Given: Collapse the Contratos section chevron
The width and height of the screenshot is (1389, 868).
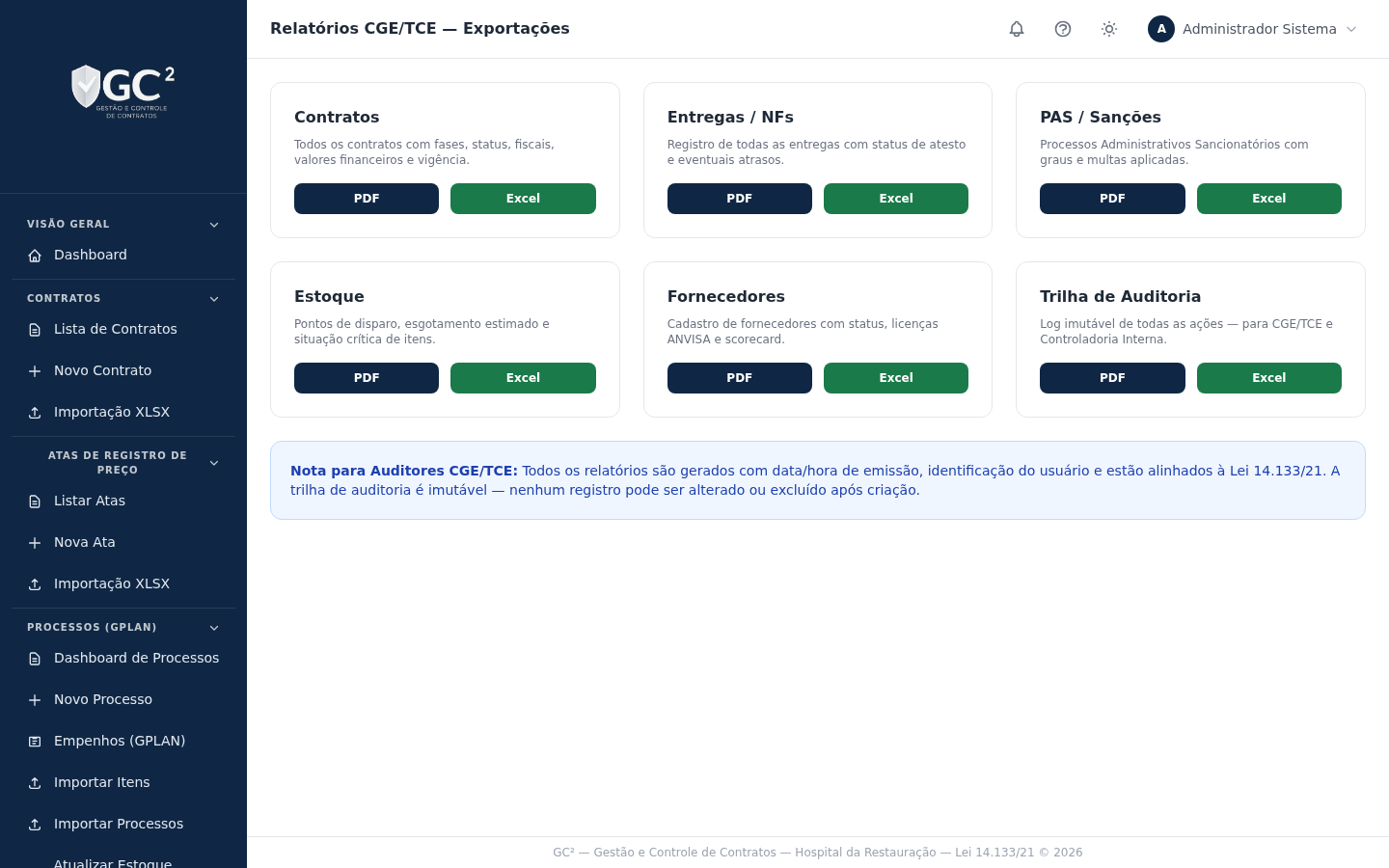Looking at the screenshot, I should click(214, 299).
